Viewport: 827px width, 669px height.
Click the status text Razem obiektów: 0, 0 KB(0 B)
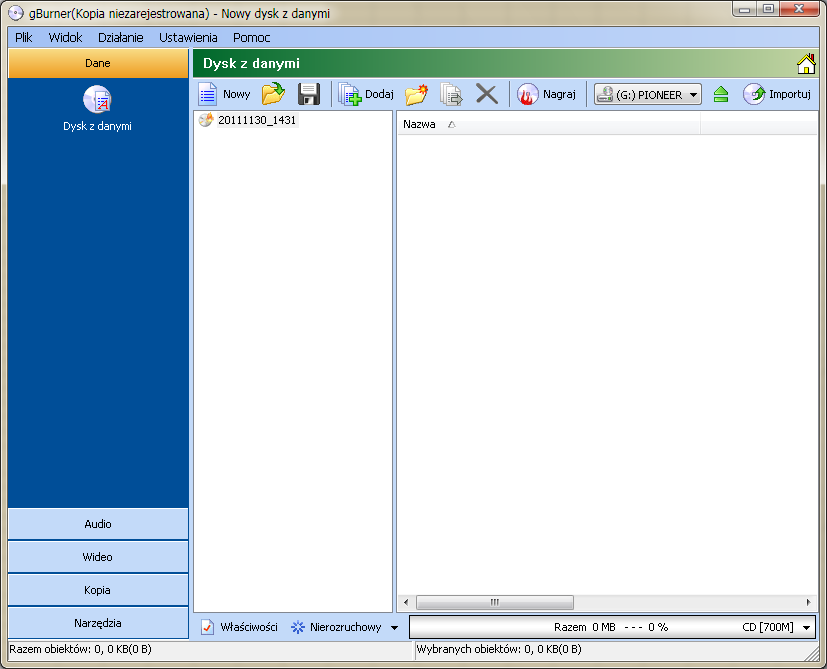[80, 649]
